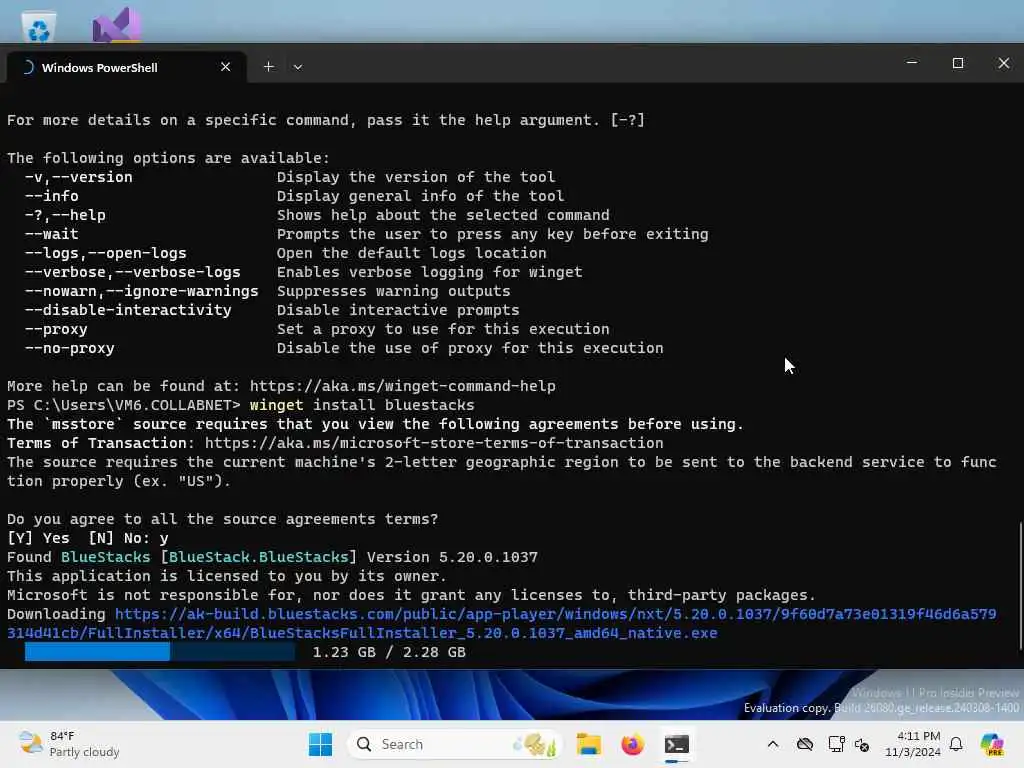Show hidden system tray icons chevron
The height and width of the screenshot is (768, 1024).
click(x=773, y=744)
